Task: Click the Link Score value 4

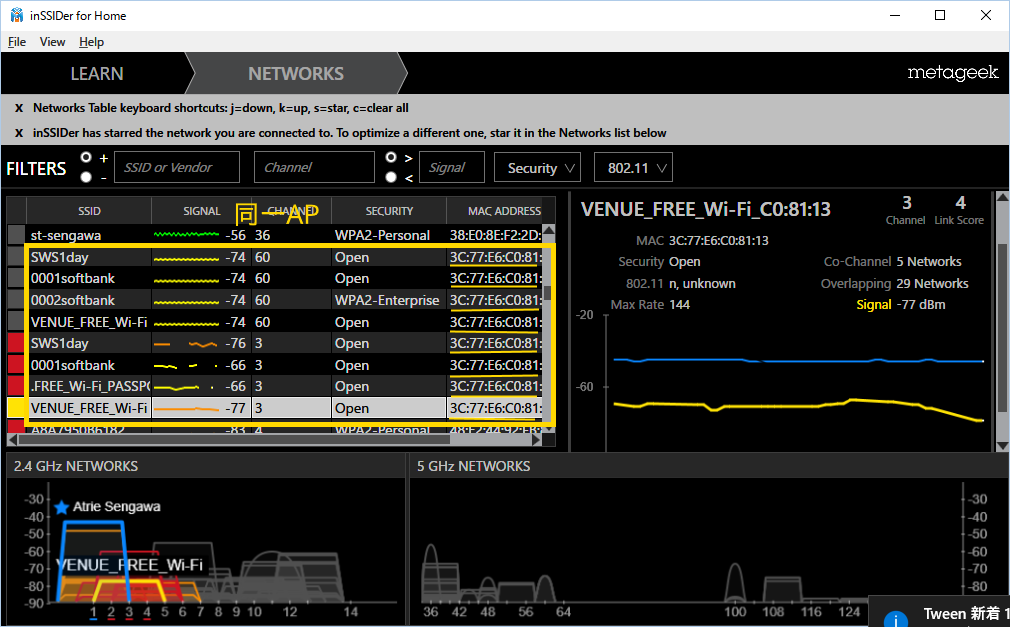Action: click(960, 203)
